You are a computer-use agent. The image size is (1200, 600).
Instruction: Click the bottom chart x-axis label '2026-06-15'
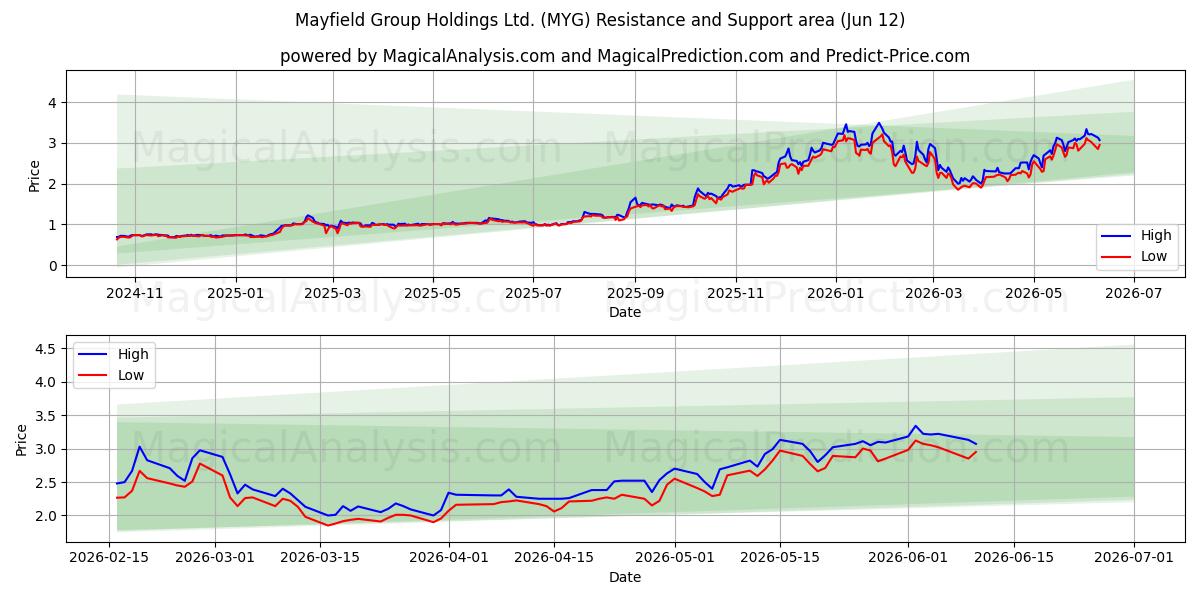[1014, 558]
